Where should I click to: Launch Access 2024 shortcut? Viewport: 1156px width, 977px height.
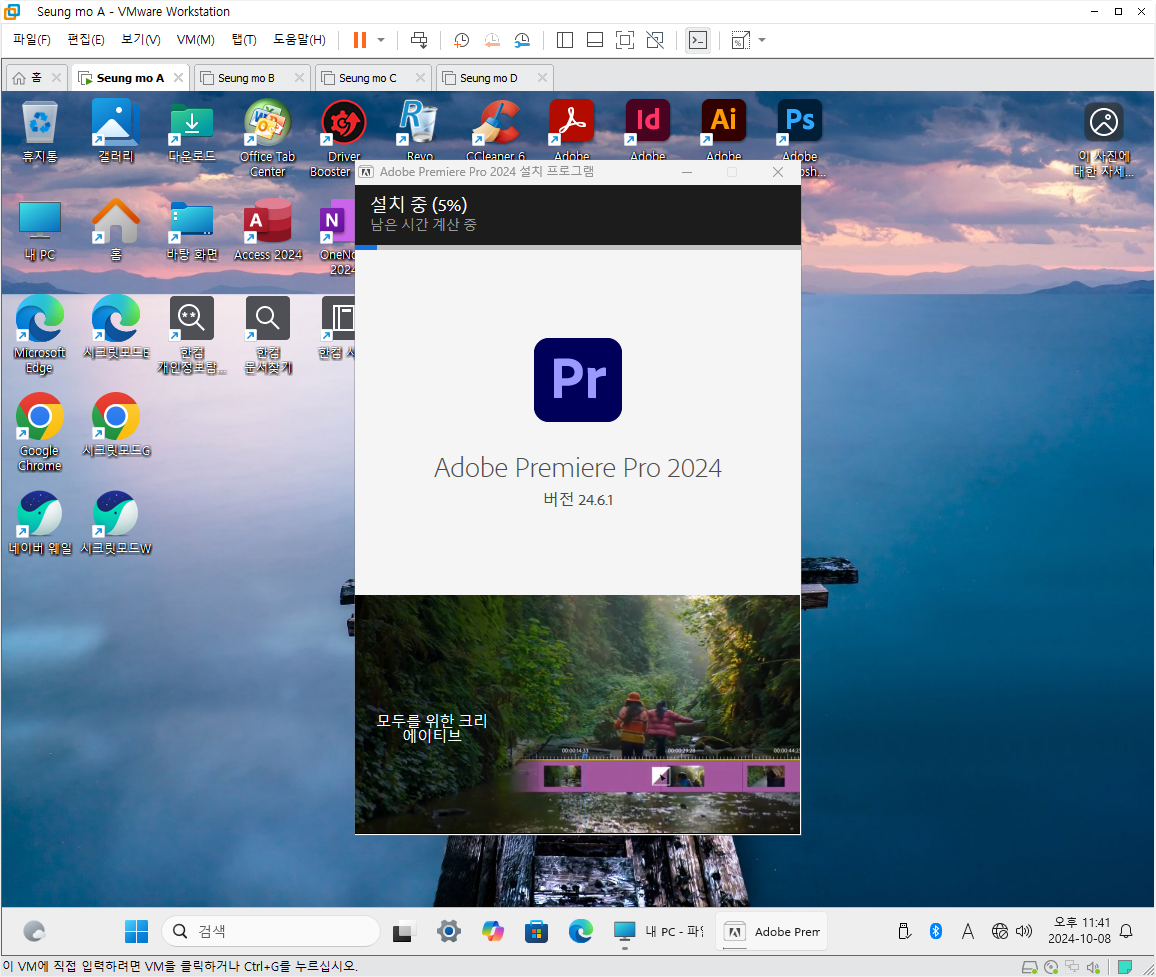(268, 230)
